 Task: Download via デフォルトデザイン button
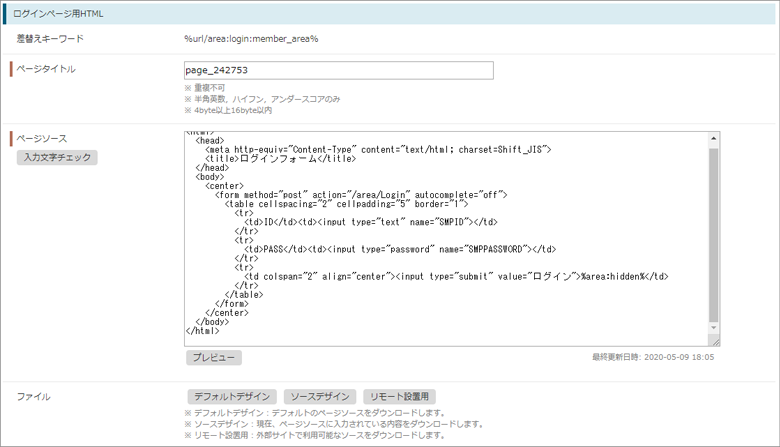click(x=232, y=397)
